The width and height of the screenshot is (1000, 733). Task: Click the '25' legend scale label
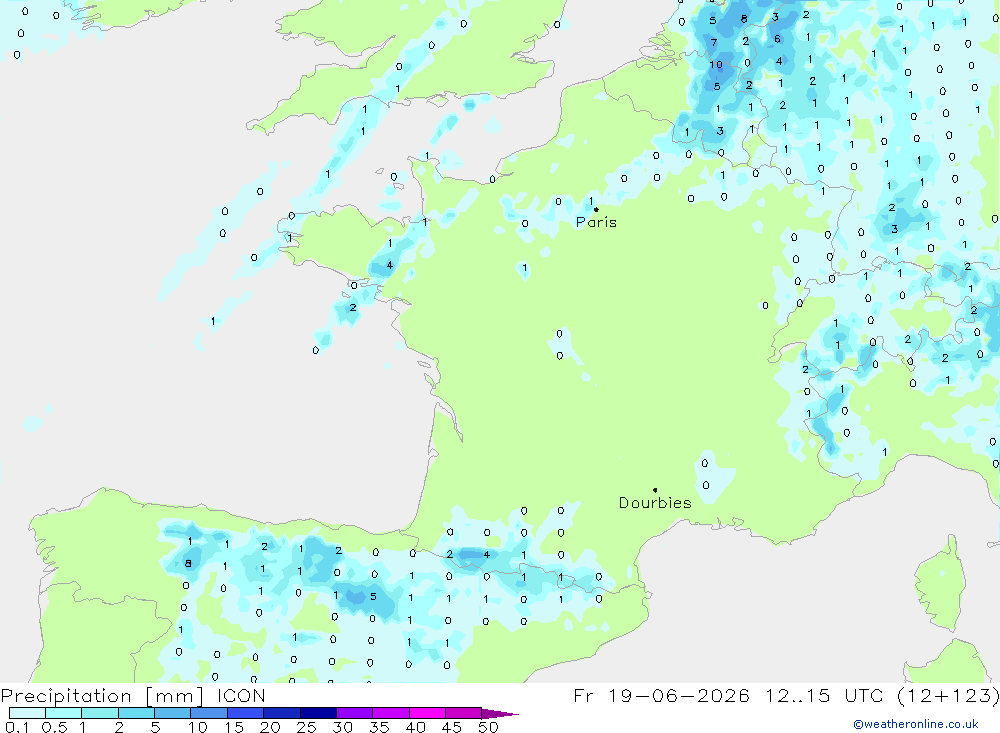307,727
